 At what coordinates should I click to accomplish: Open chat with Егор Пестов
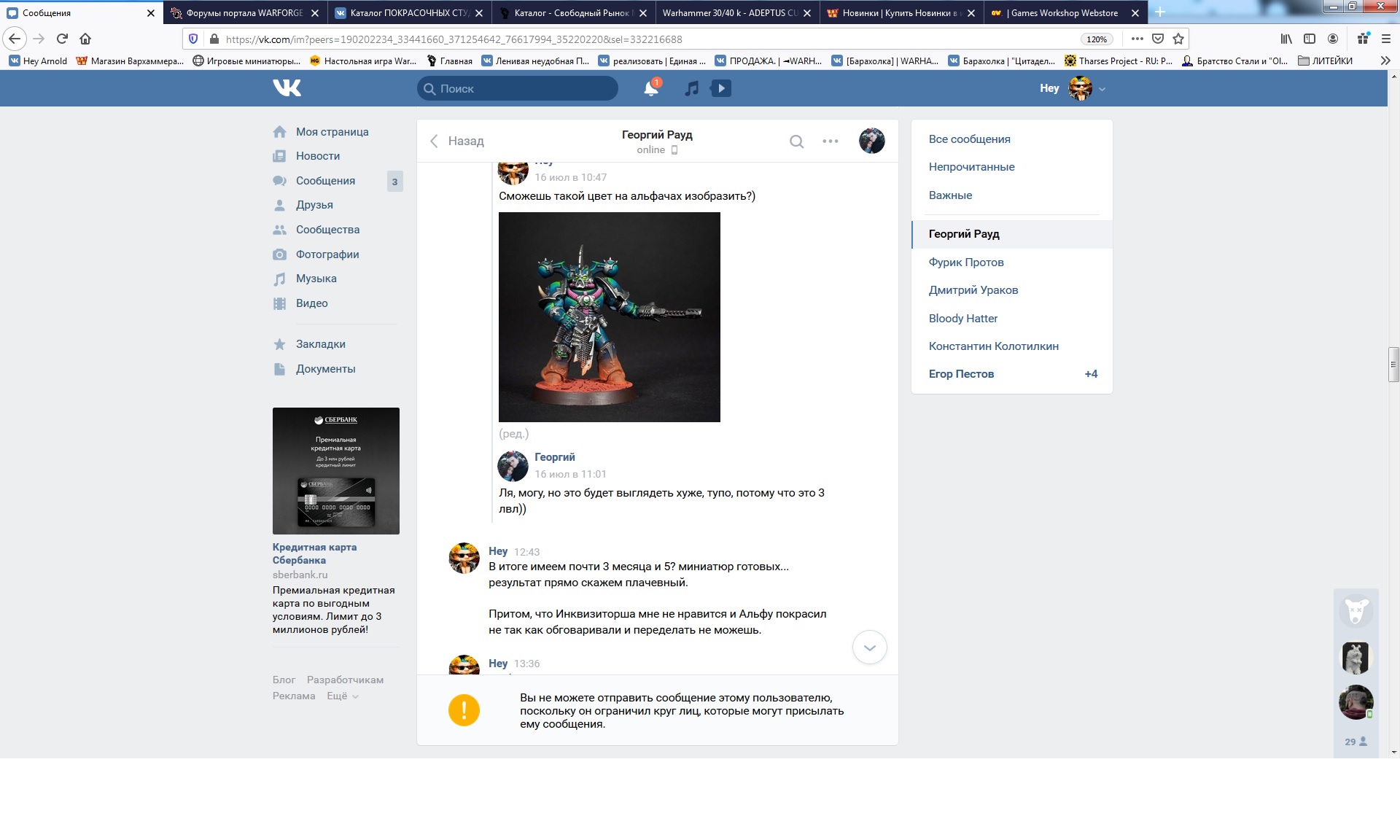1012,374
